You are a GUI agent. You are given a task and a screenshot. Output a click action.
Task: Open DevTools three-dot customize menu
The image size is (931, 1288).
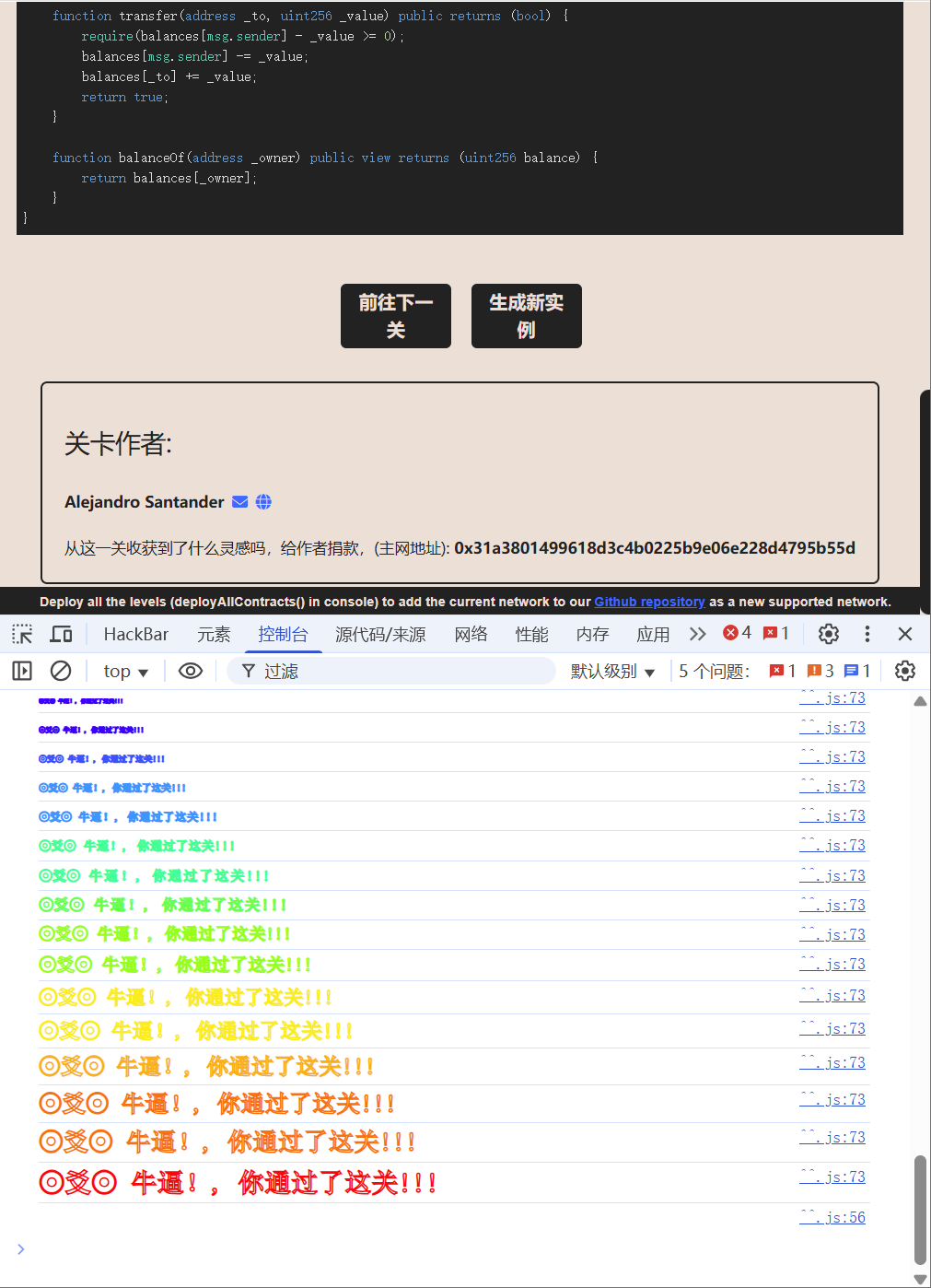[867, 634]
